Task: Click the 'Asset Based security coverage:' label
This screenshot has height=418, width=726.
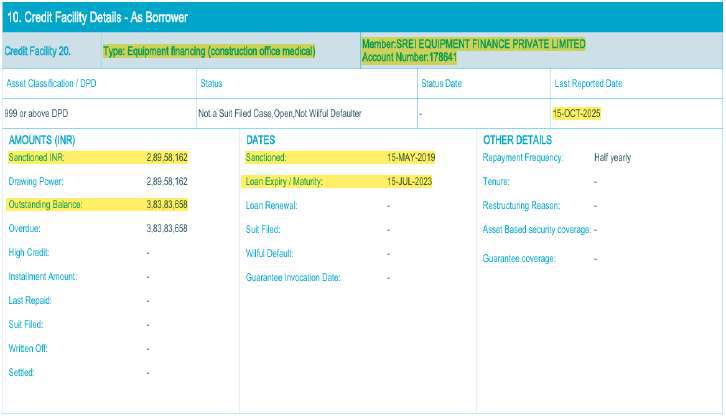Action: click(537, 230)
